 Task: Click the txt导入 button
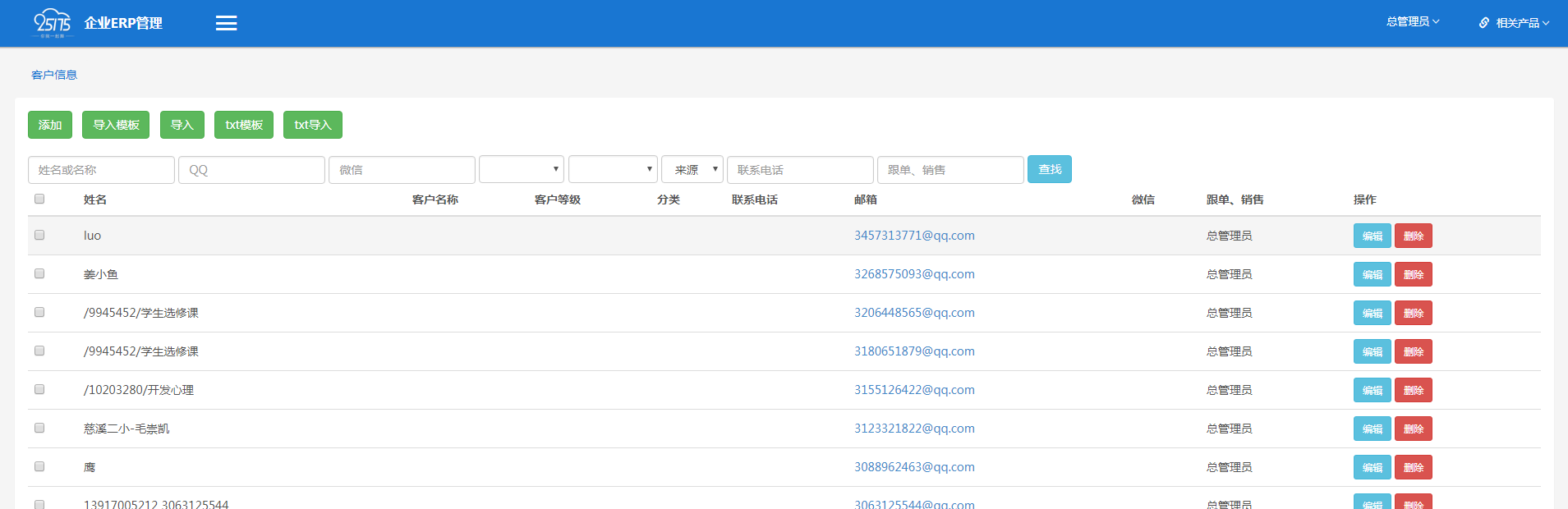coord(312,125)
